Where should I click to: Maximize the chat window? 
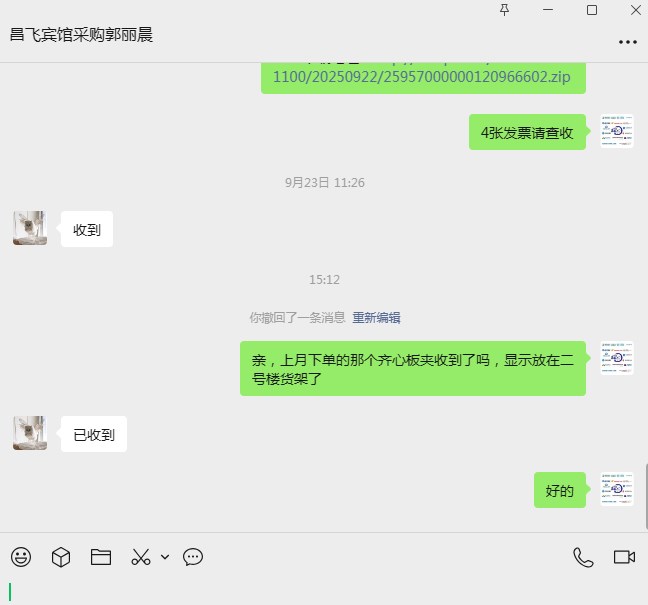coord(592,10)
